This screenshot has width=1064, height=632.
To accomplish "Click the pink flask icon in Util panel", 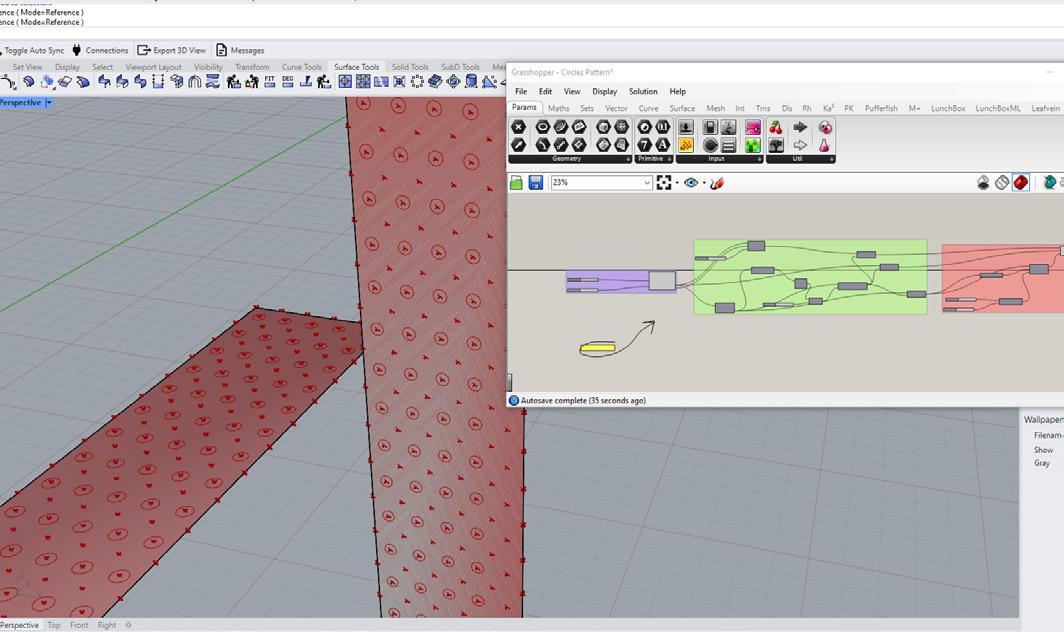I will [825, 146].
